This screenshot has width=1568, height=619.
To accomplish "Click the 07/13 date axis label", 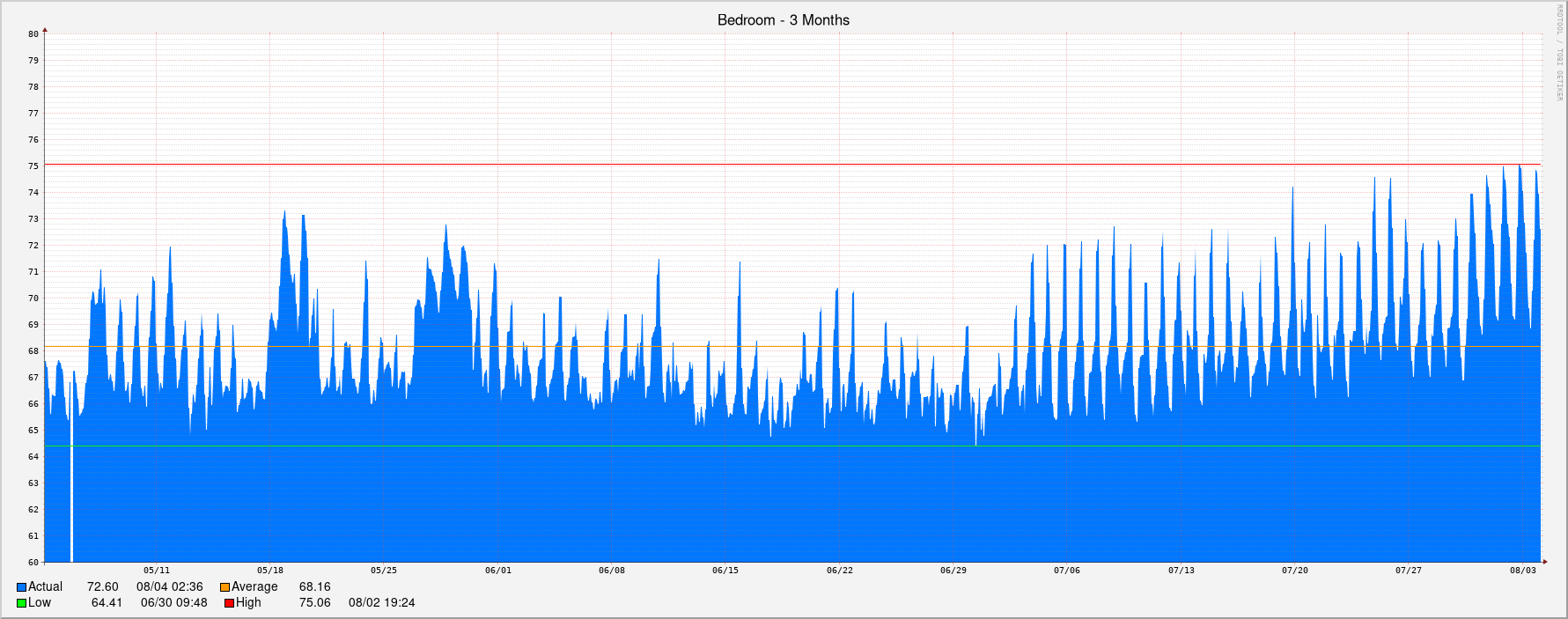I will click(x=1182, y=571).
